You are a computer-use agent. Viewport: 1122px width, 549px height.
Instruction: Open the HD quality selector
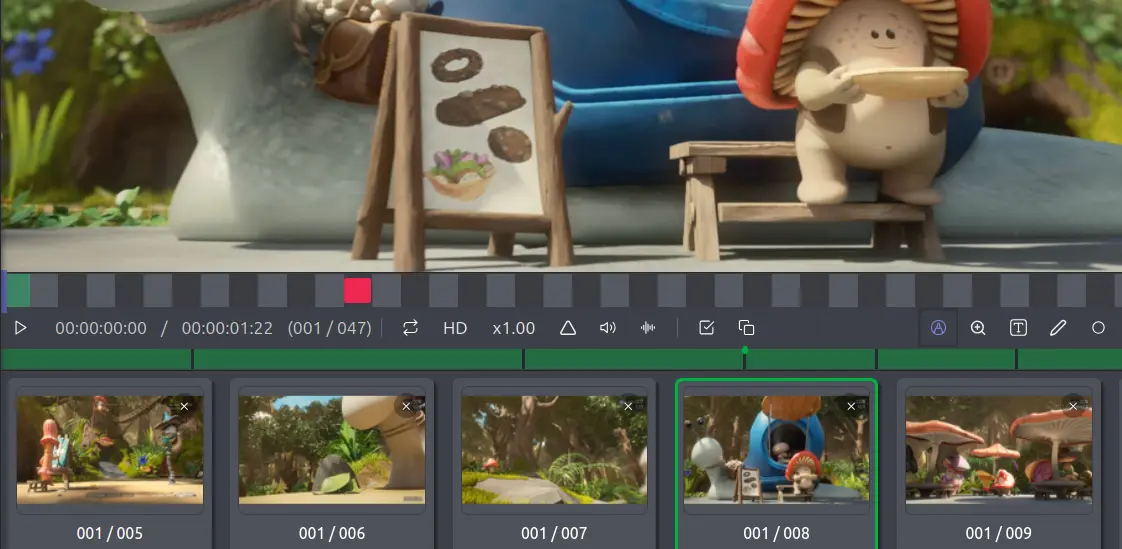[455, 328]
